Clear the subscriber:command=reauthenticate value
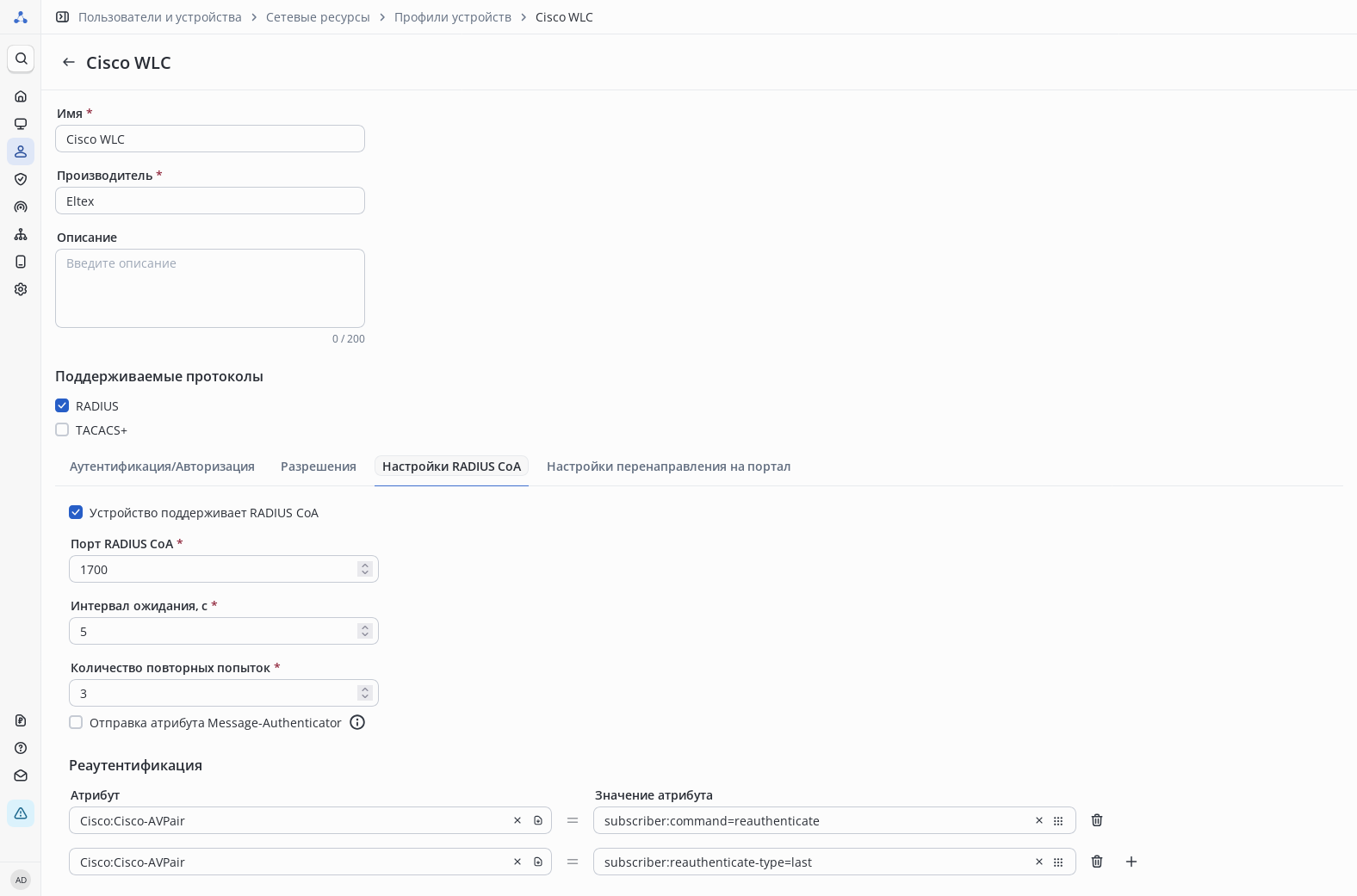The height and width of the screenshot is (896, 1357). pos(1039,820)
